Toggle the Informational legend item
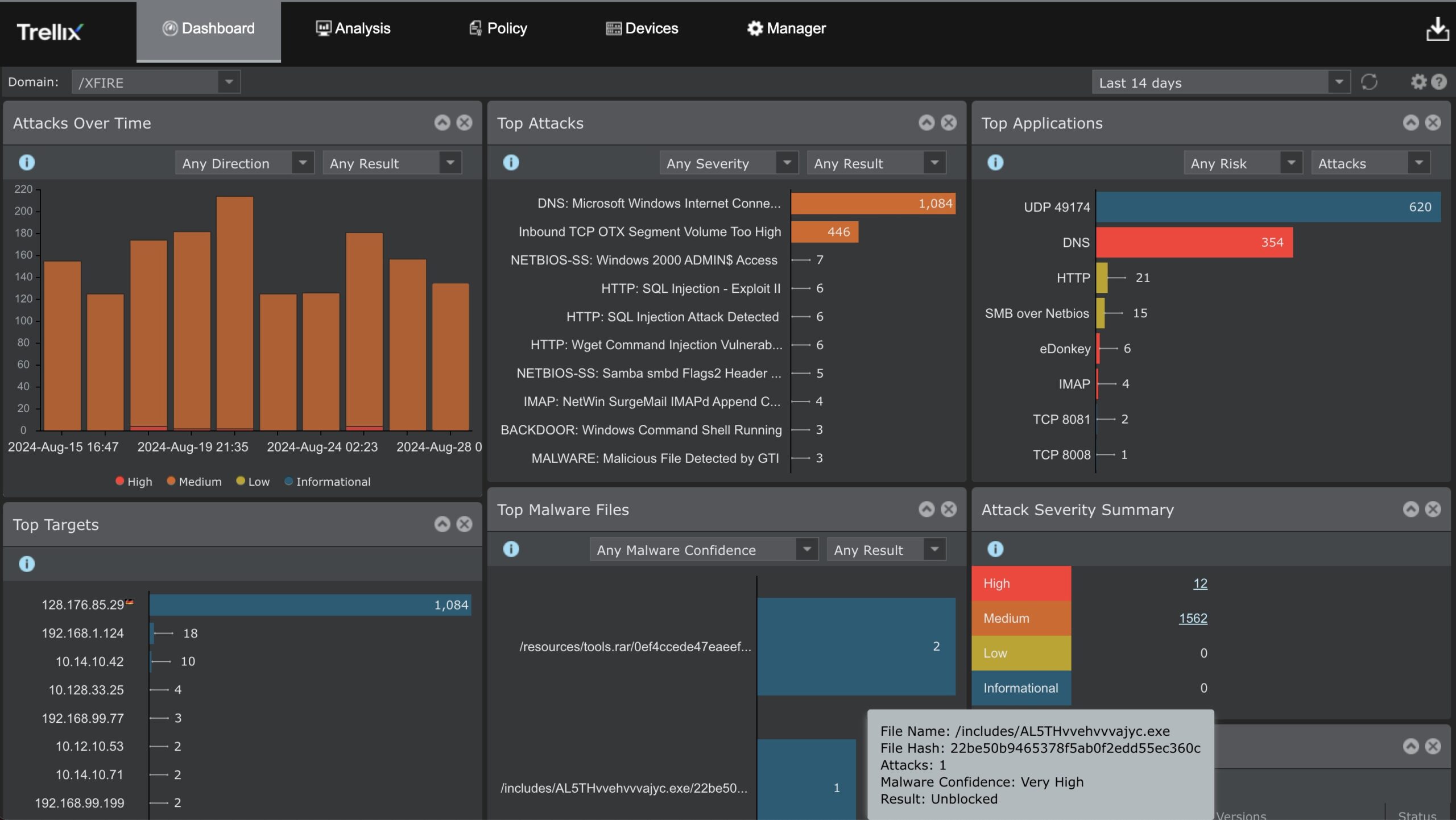The height and width of the screenshot is (820, 1456). coord(329,481)
